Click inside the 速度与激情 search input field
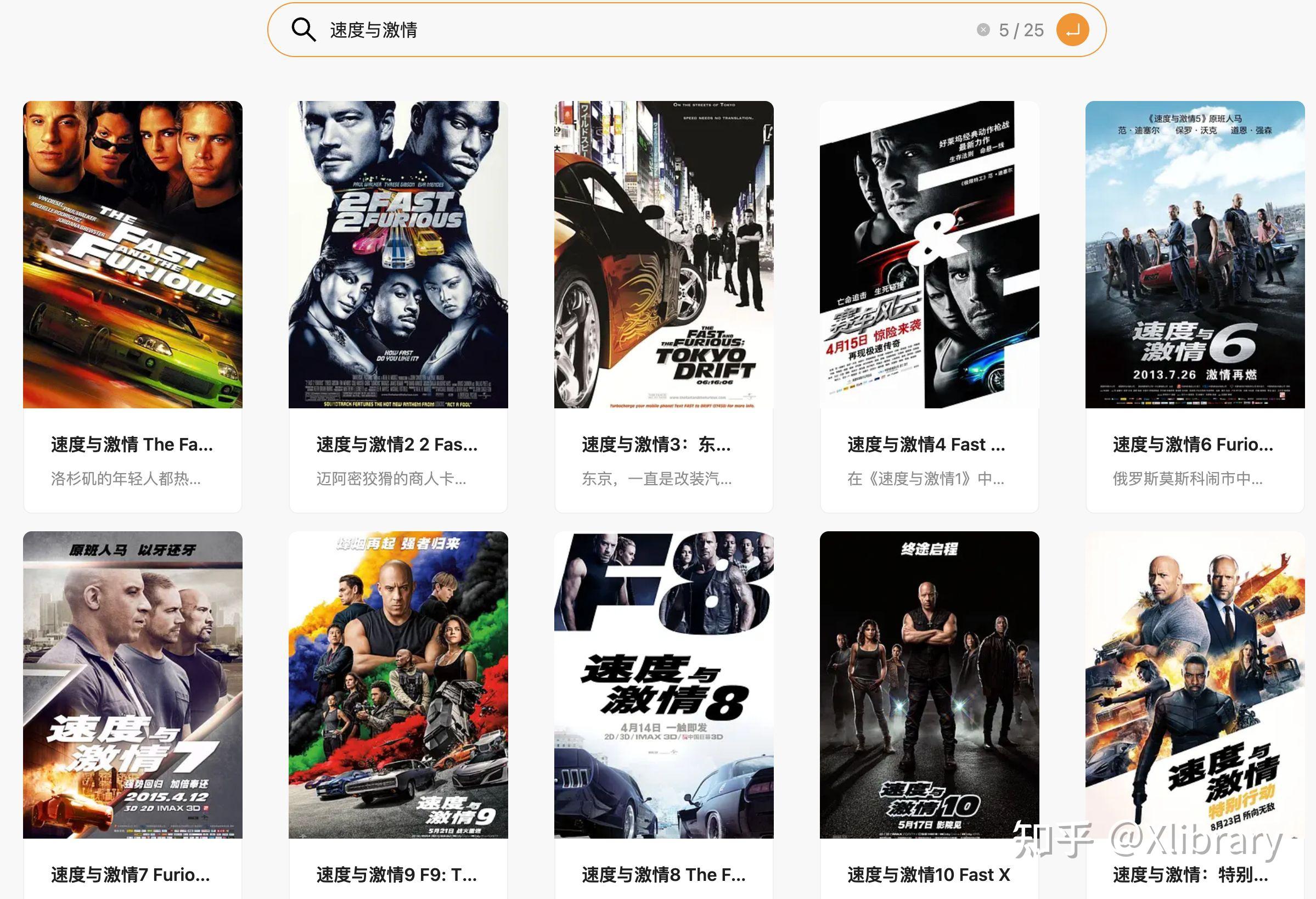Screen dimensions: 1316x899 510,31
